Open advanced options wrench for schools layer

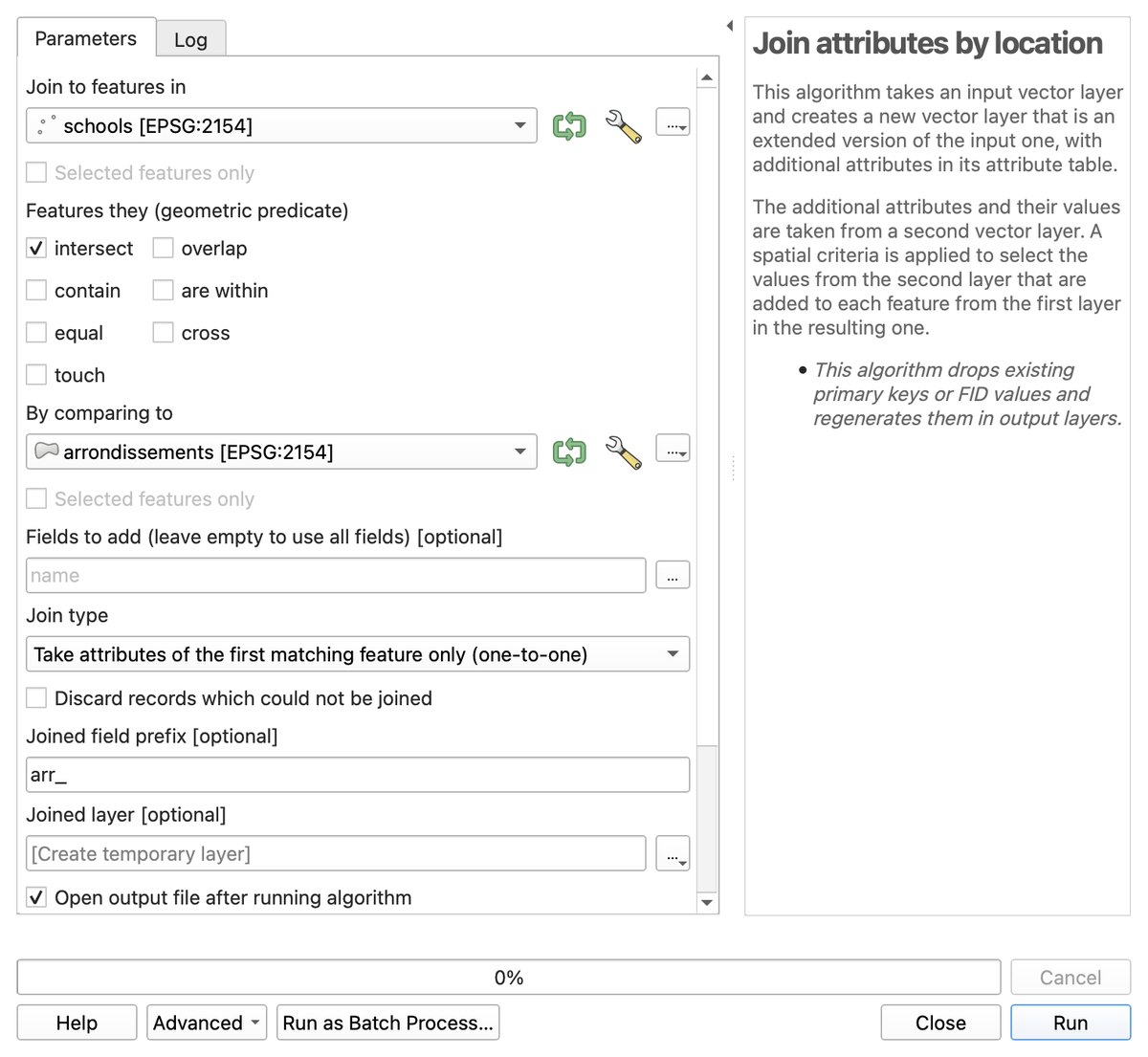623,125
